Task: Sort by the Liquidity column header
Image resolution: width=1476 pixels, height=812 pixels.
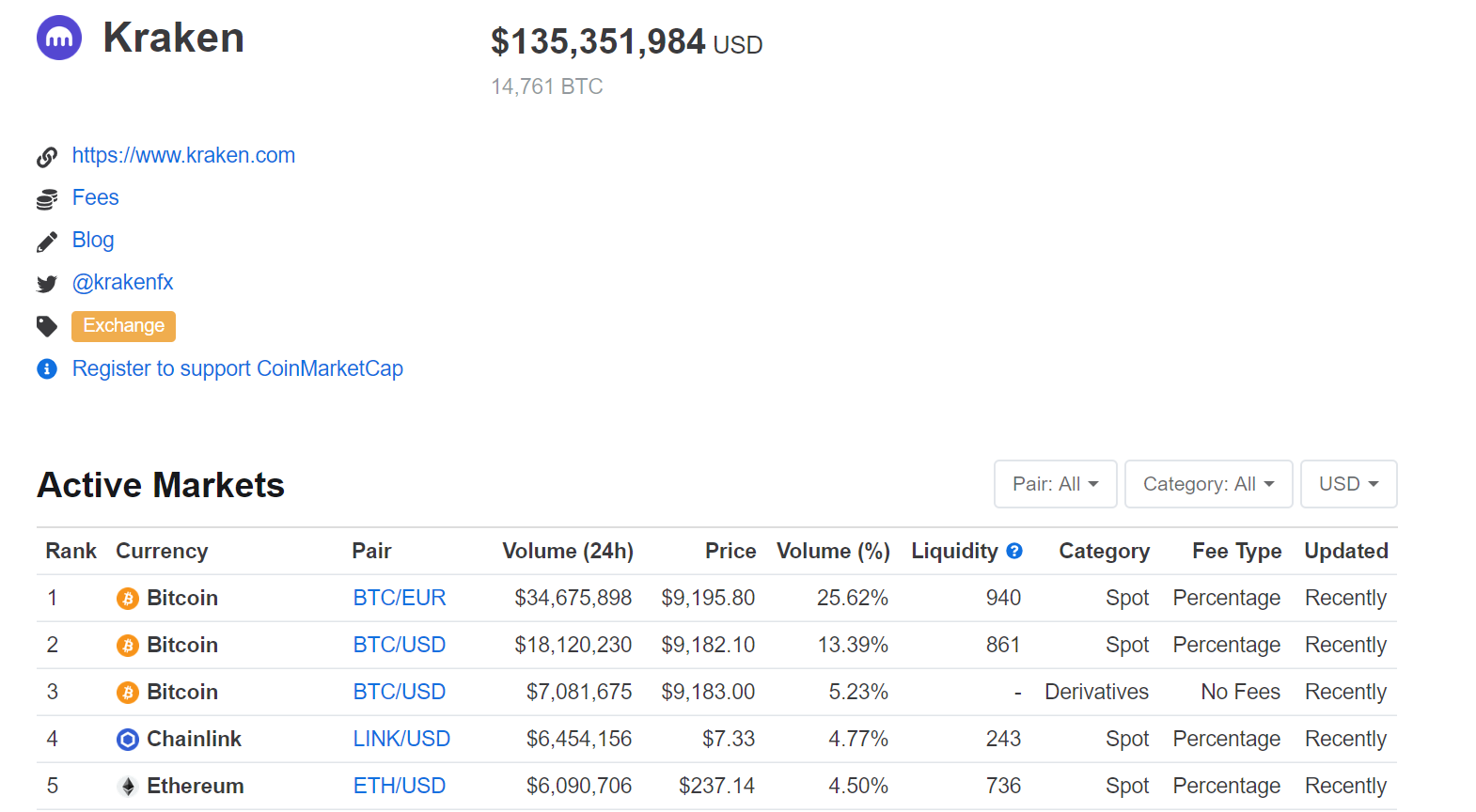Action: tap(954, 551)
